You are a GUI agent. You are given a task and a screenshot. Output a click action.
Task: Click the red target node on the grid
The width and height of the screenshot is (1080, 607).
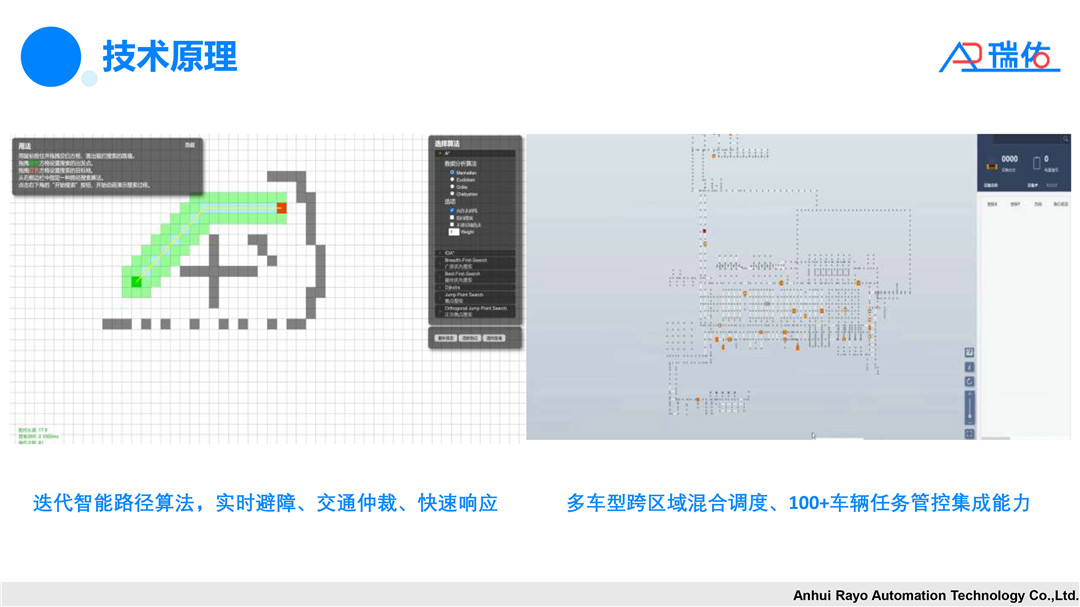[281, 208]
